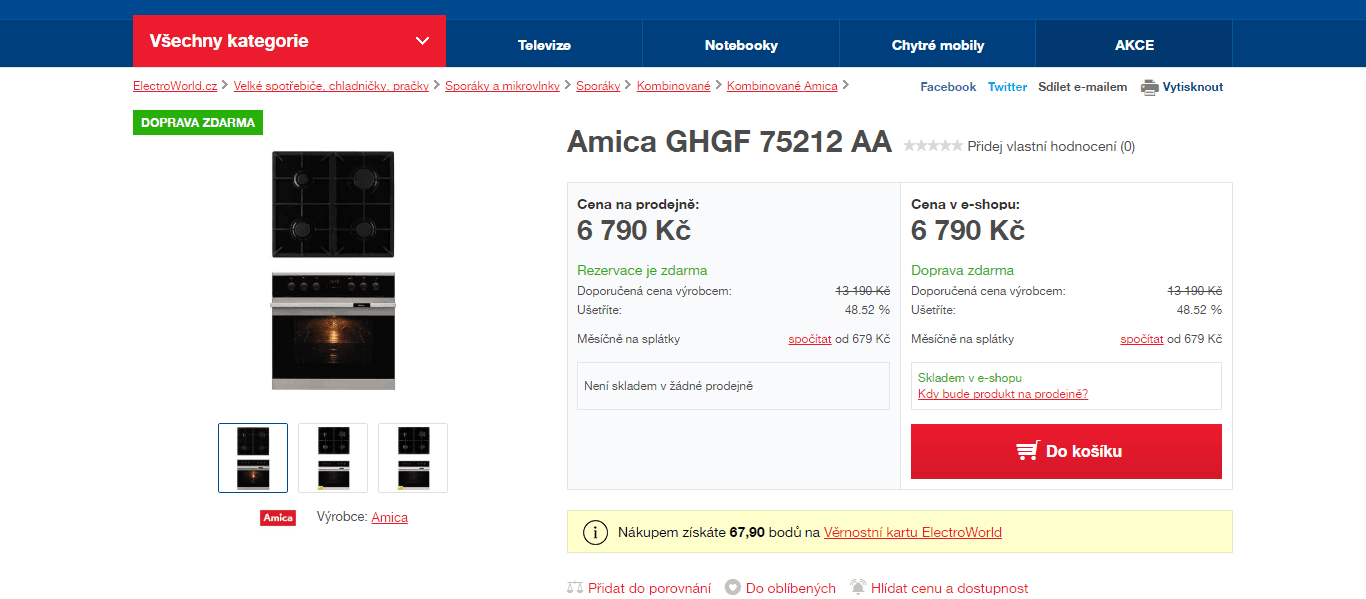Expand the Všechny kategorie dropdown
Screen dimensions: 1366x599
[289, 41]
